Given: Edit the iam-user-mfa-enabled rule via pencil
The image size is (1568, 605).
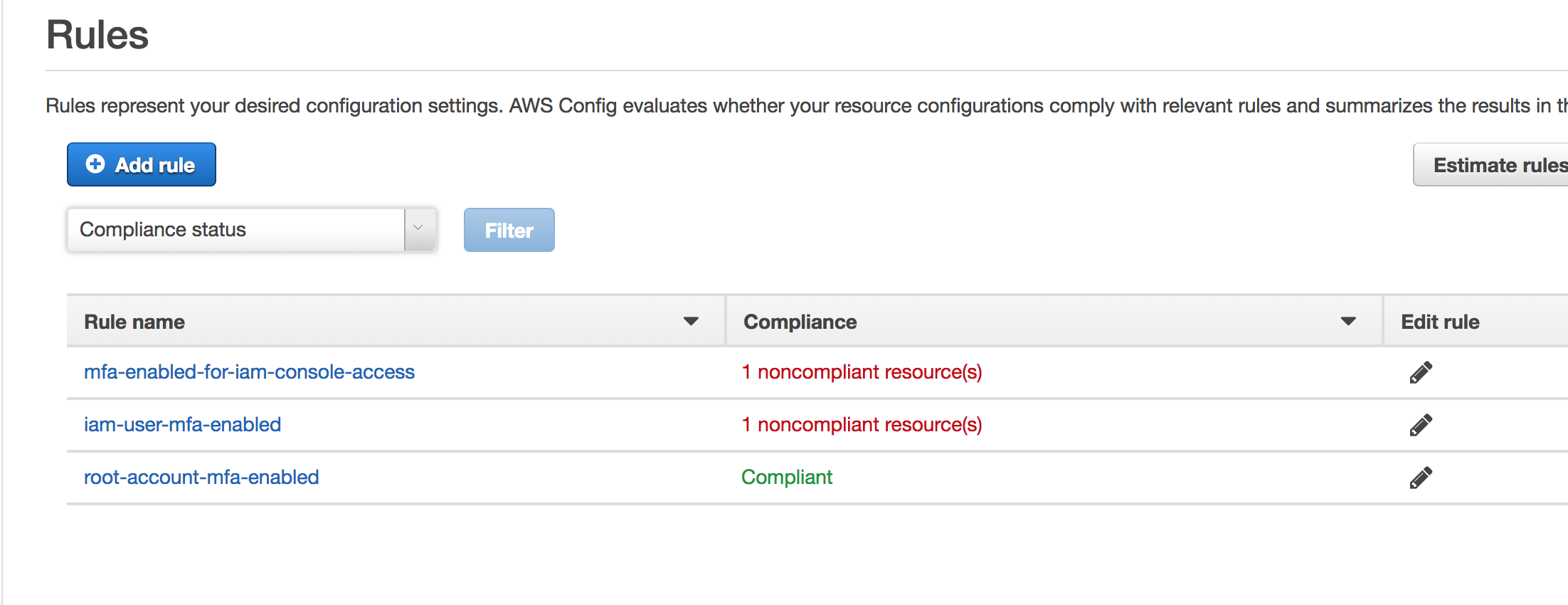Looking at the screenshot, I should pos(1420,425).
